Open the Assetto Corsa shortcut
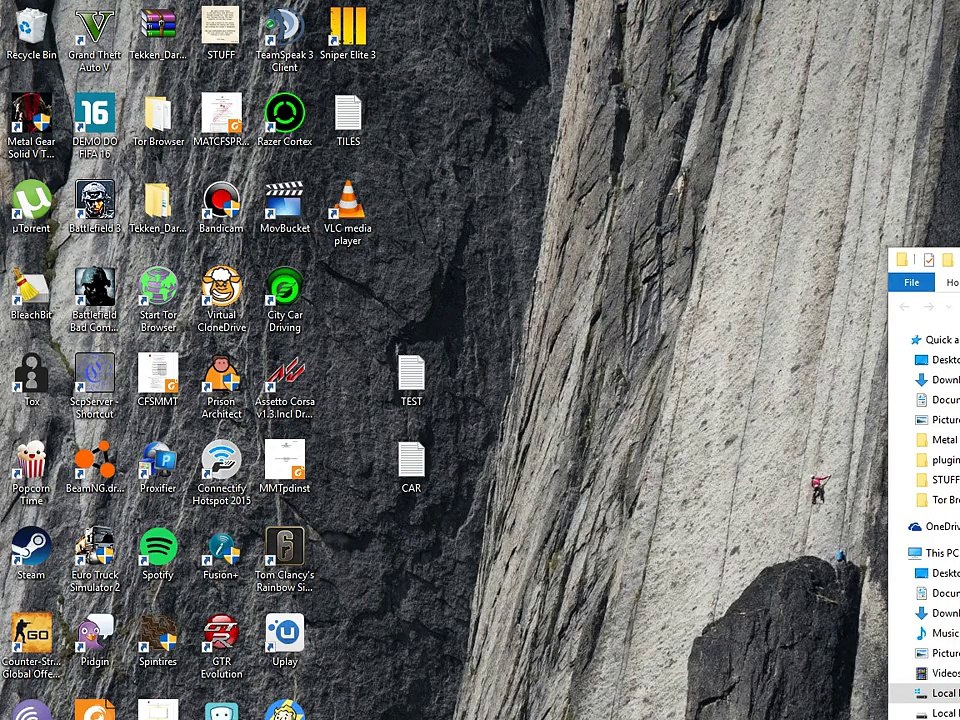Screen dimensions: 960x720 point(285,386)
